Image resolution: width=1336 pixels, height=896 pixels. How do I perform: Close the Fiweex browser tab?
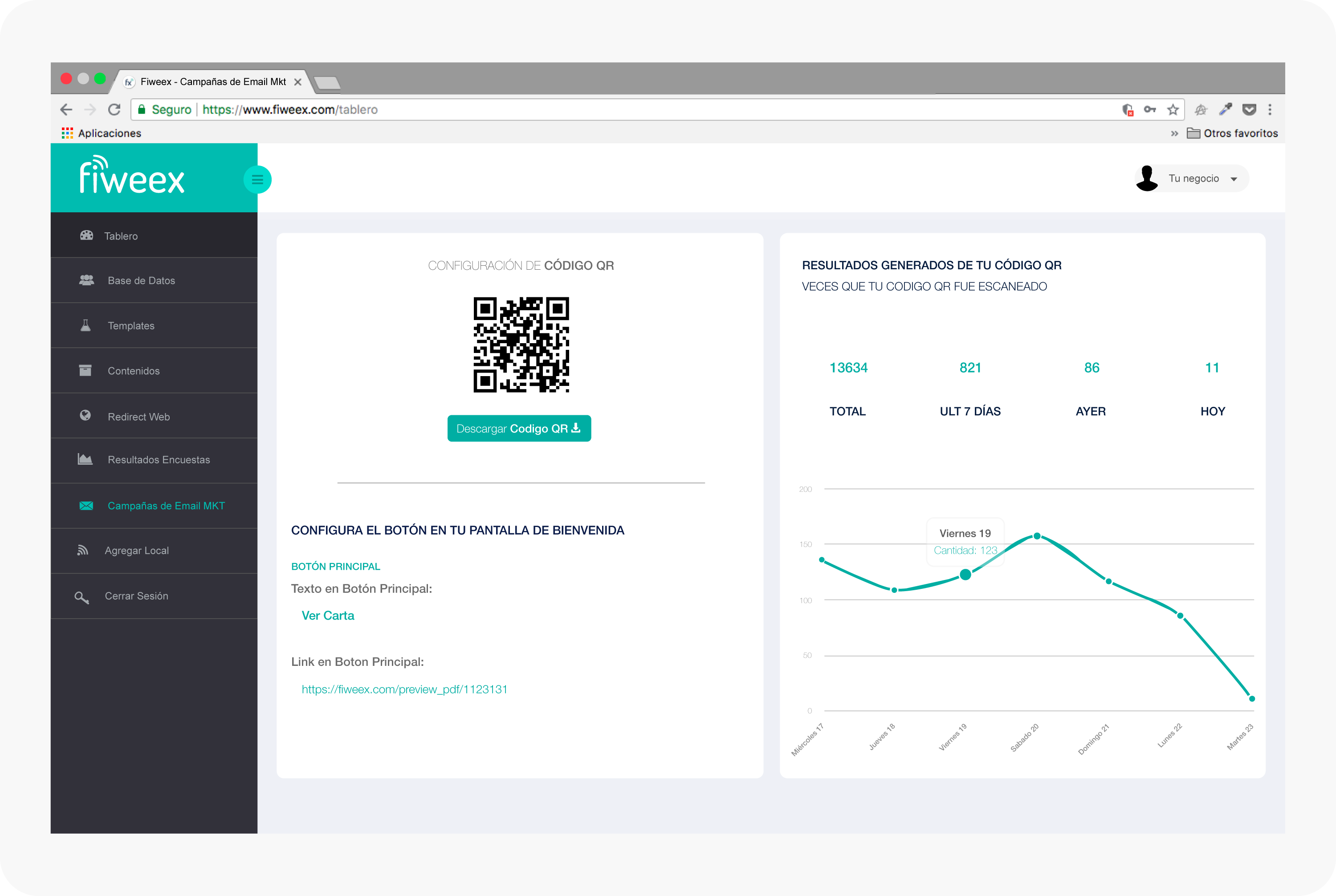pyautogui.click(x=298, y=82)
